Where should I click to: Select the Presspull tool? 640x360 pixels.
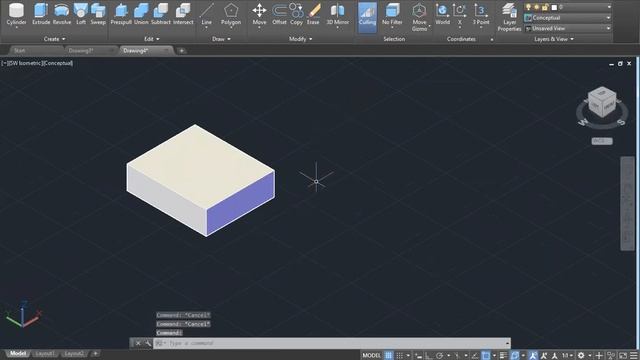pos(121,14)
